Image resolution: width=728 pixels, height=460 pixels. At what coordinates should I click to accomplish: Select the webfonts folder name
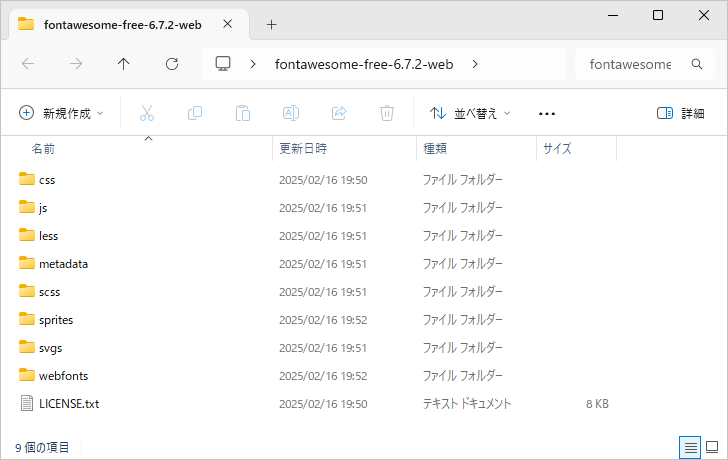point(64,376)
